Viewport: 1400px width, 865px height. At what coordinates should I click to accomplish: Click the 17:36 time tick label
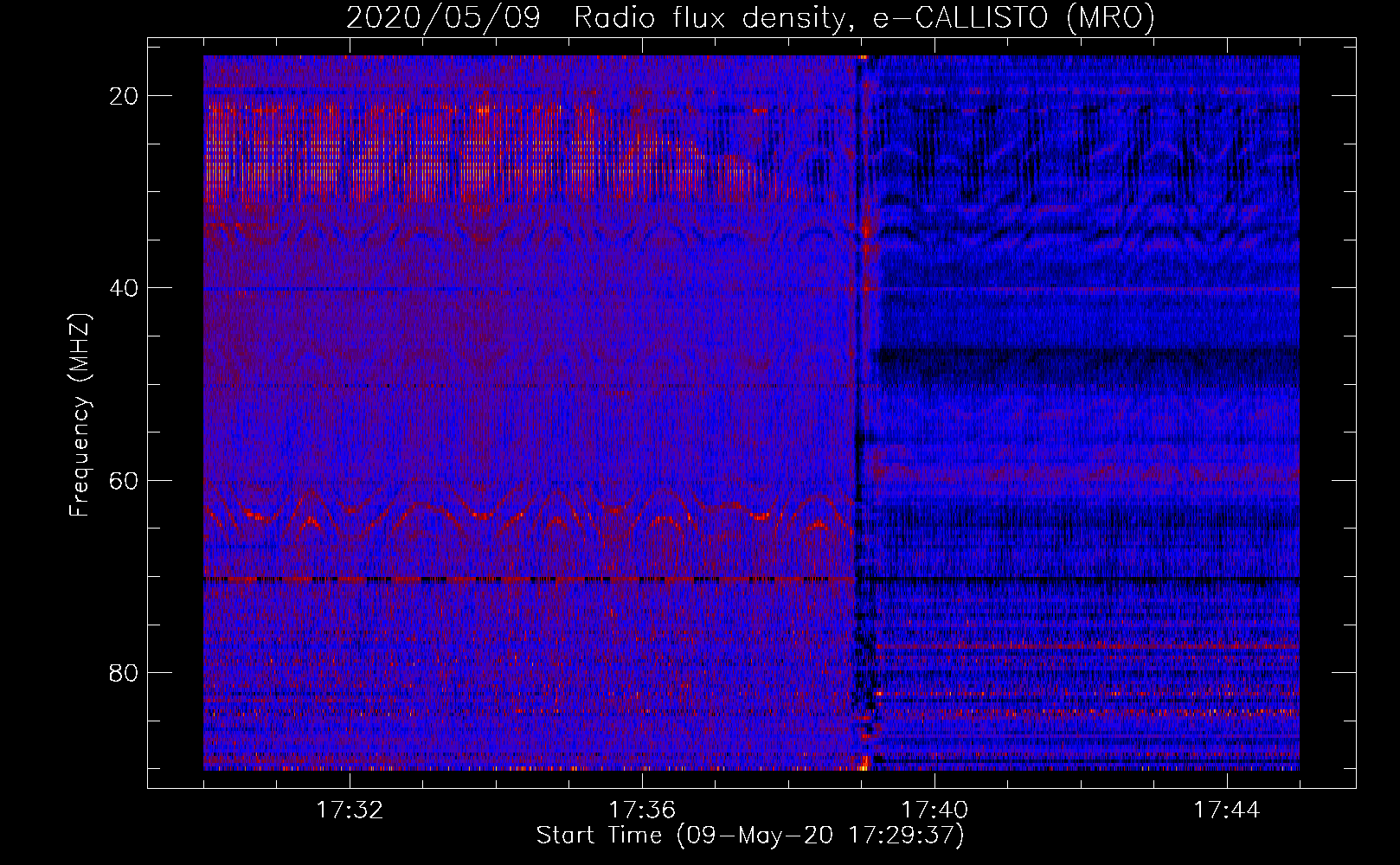point(642,811)
